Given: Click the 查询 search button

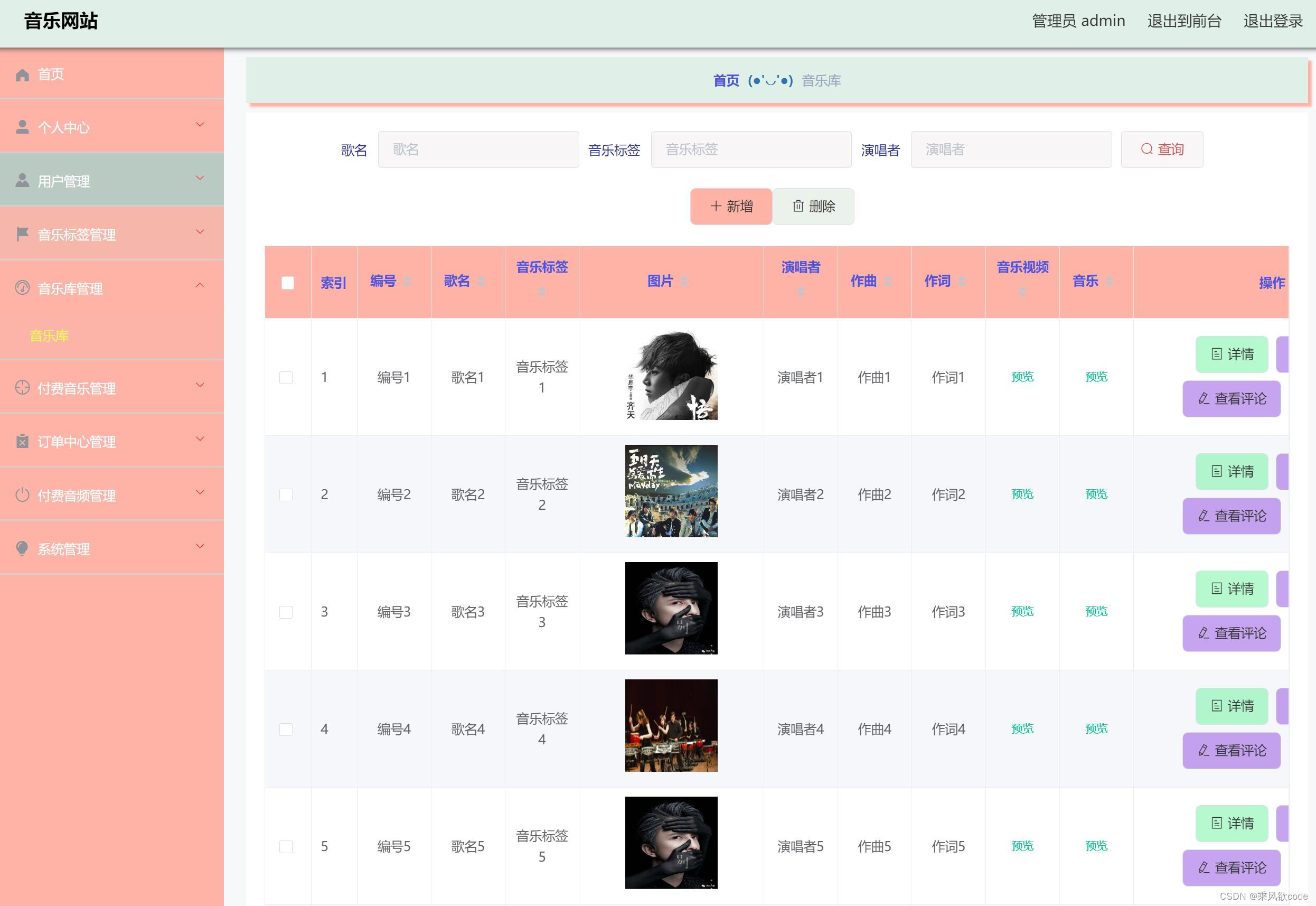Looking at the screenshot, I should tap(1162, 150).
